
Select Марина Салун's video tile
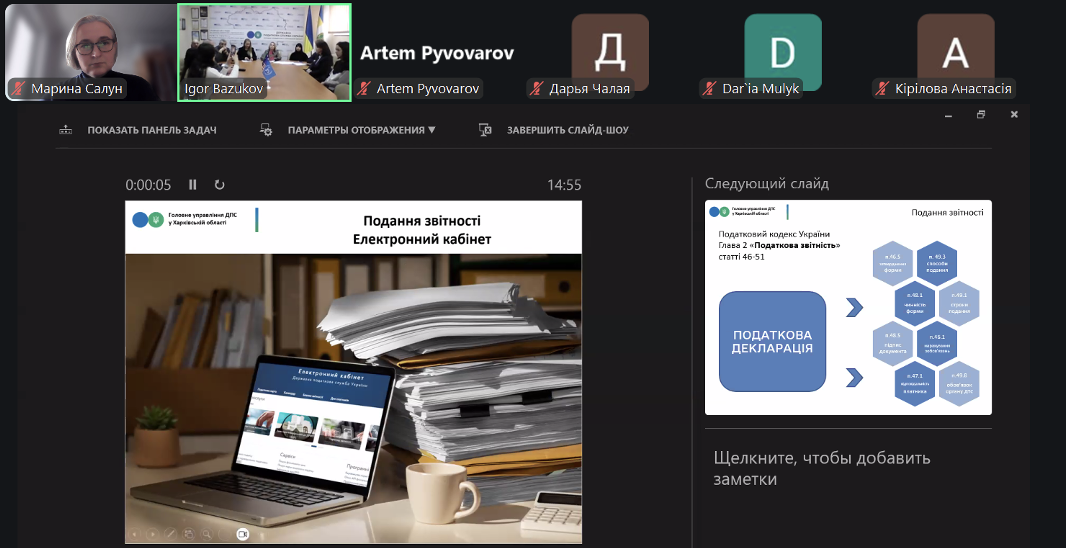[88, 52]
